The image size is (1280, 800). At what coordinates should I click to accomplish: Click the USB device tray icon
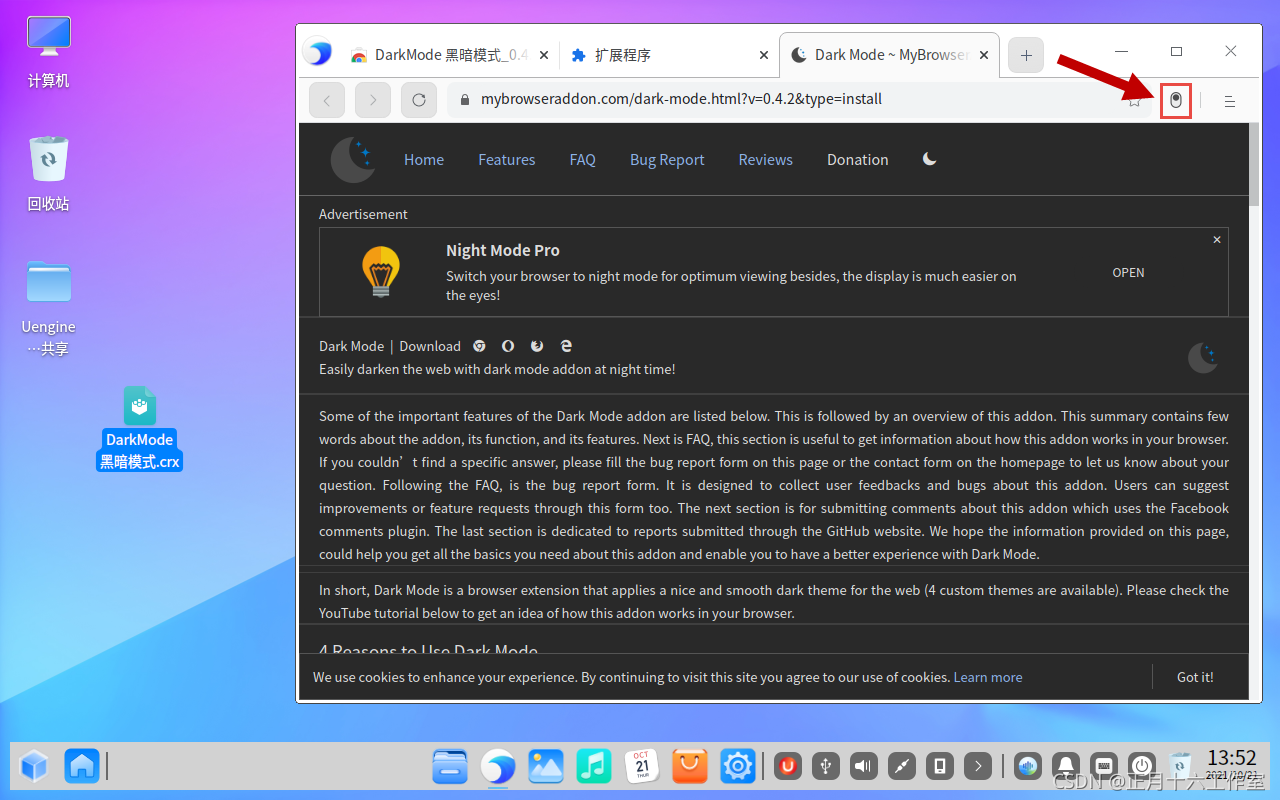coord(826,767)
